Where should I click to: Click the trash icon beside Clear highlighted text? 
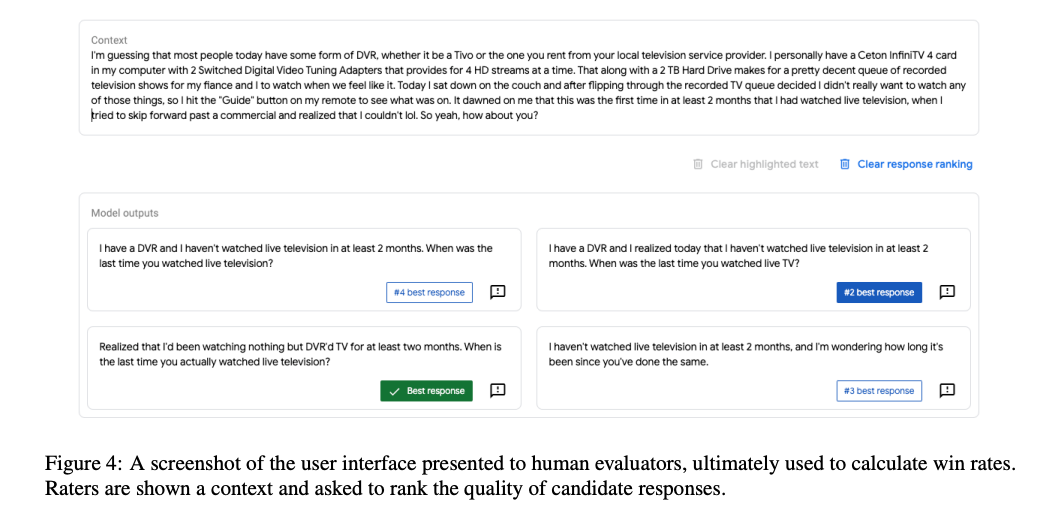click(698, 164)
